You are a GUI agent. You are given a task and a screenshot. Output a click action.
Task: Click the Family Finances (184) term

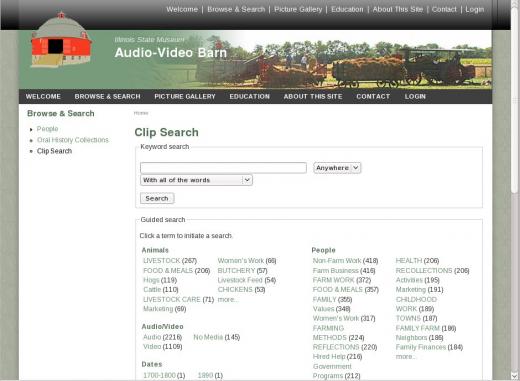tap(429, 347)
